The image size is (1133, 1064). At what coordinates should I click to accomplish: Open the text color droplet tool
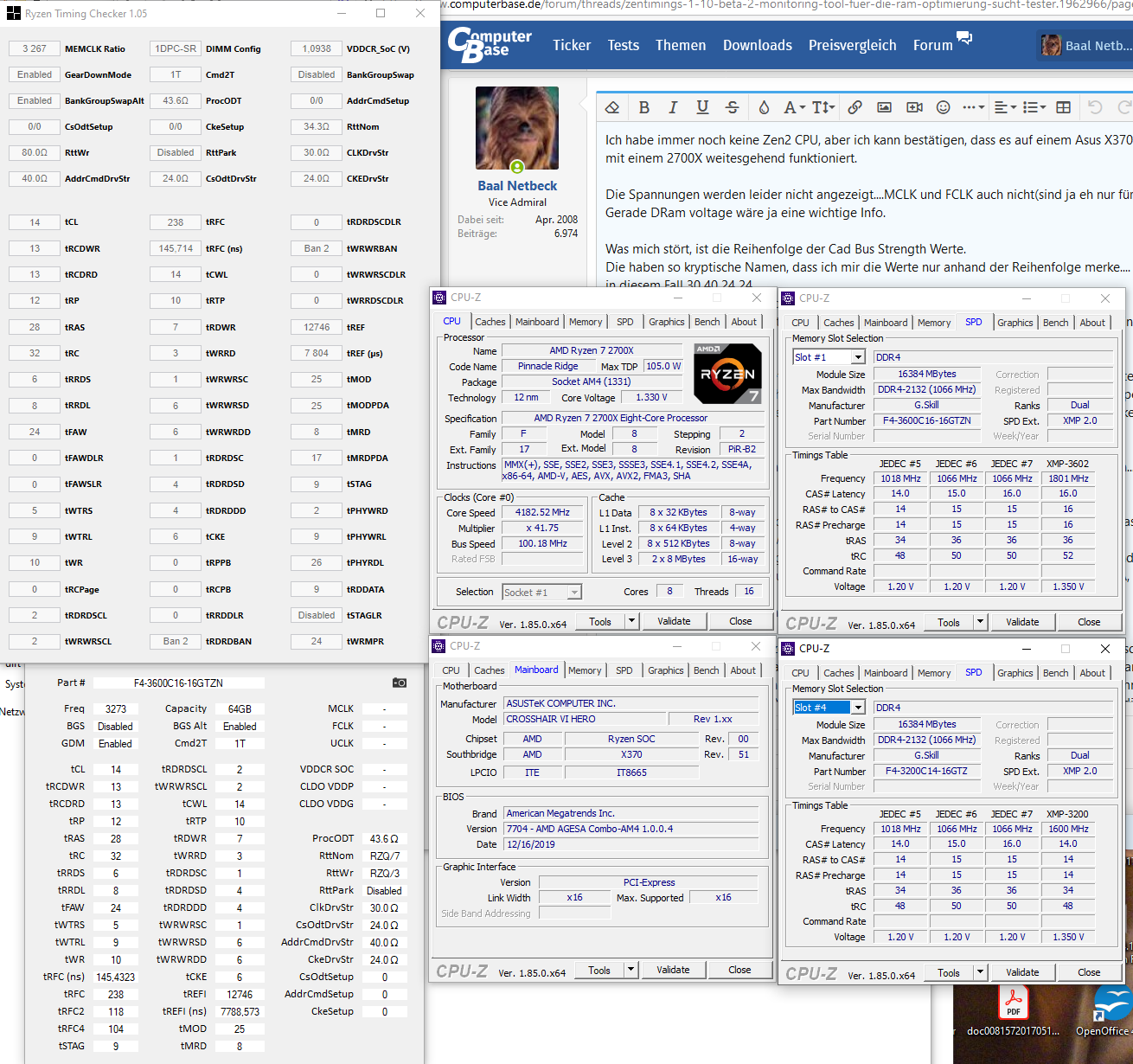(x=764, y=107)
